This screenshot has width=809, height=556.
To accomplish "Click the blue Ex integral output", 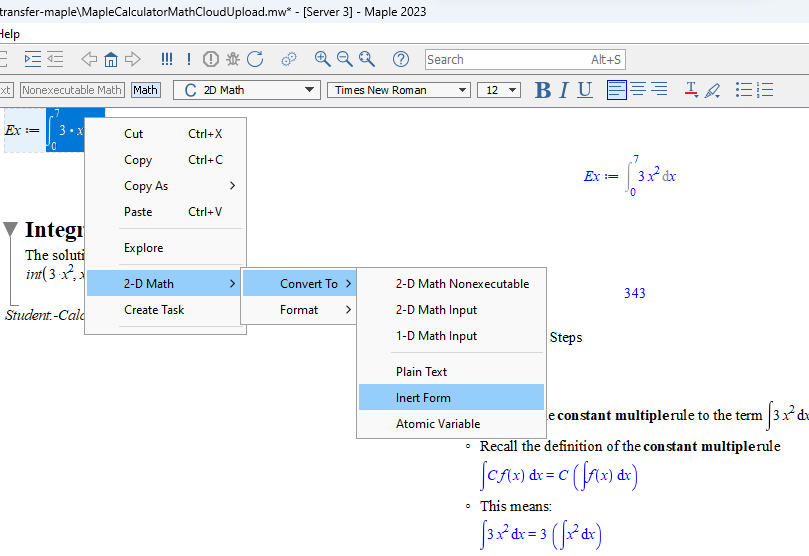I will point(629,176).
